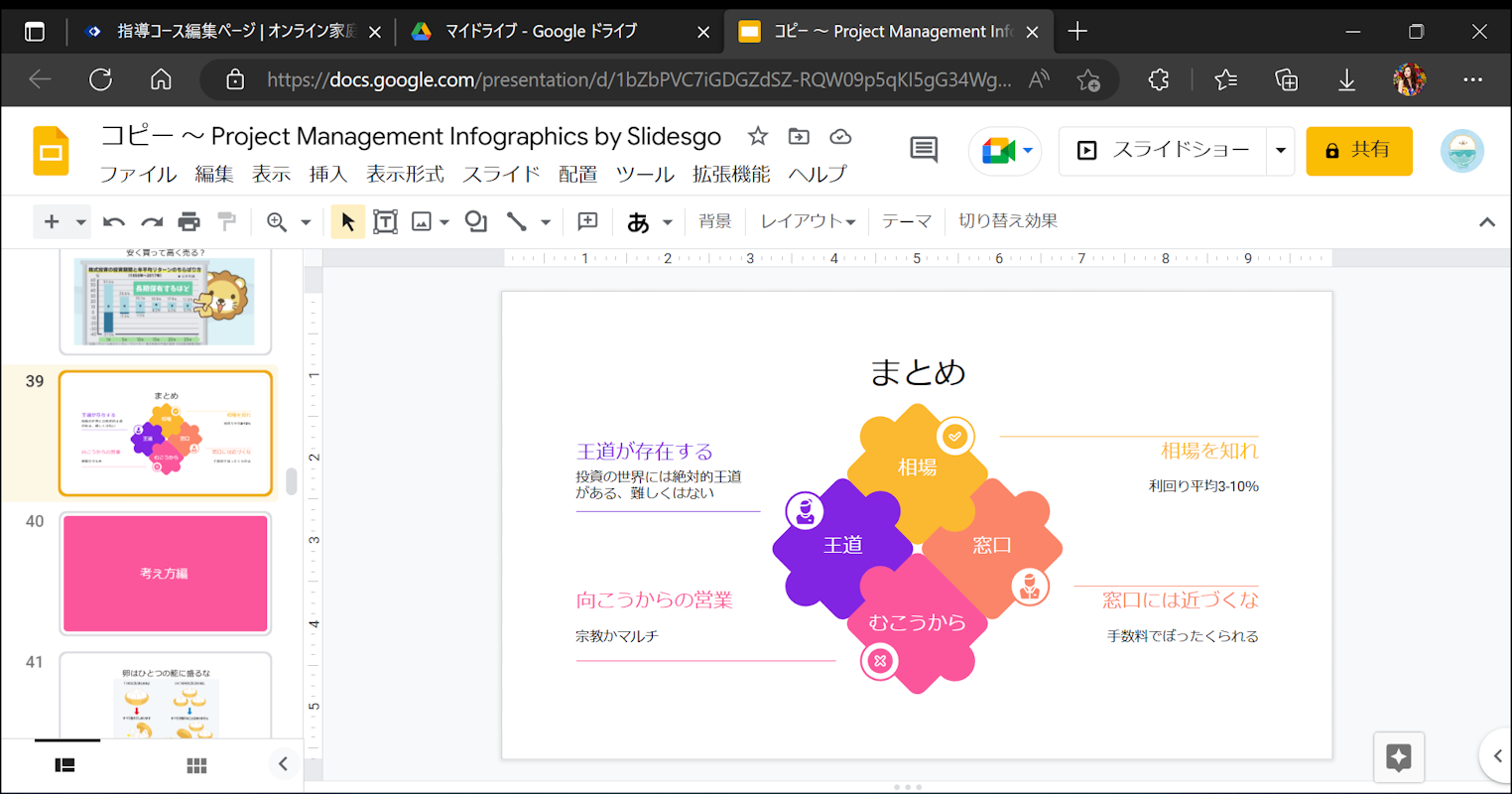Expand the zoom level dropdown
The height and width of the screenshot is (794, 1512).
[x=306, y=222]
